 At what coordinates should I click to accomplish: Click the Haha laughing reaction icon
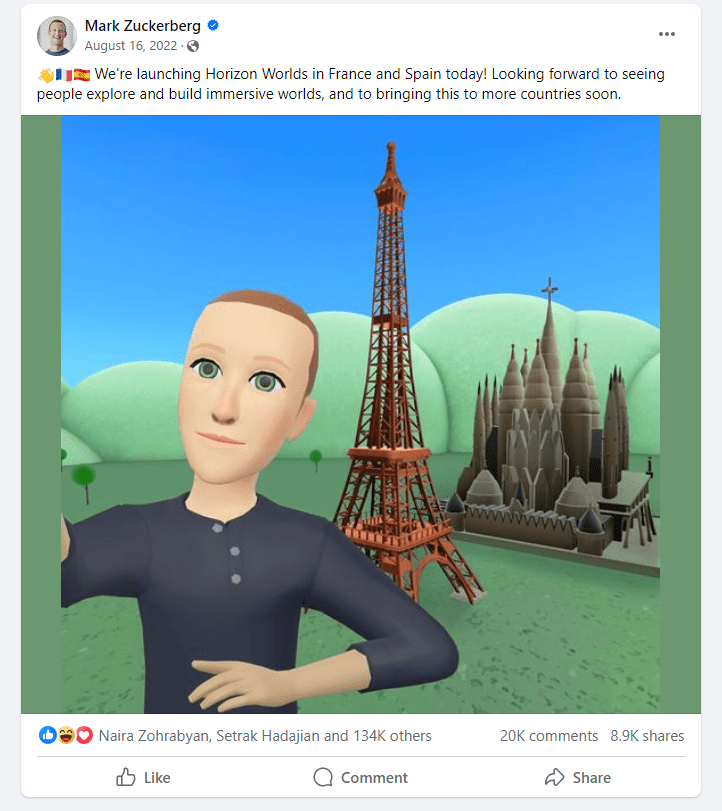(x=66, y=735)
